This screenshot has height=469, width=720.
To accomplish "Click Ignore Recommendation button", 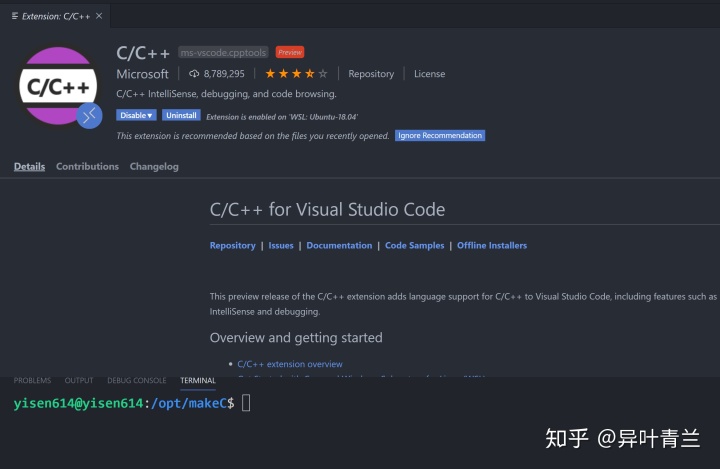I will (x=440, y=136).
